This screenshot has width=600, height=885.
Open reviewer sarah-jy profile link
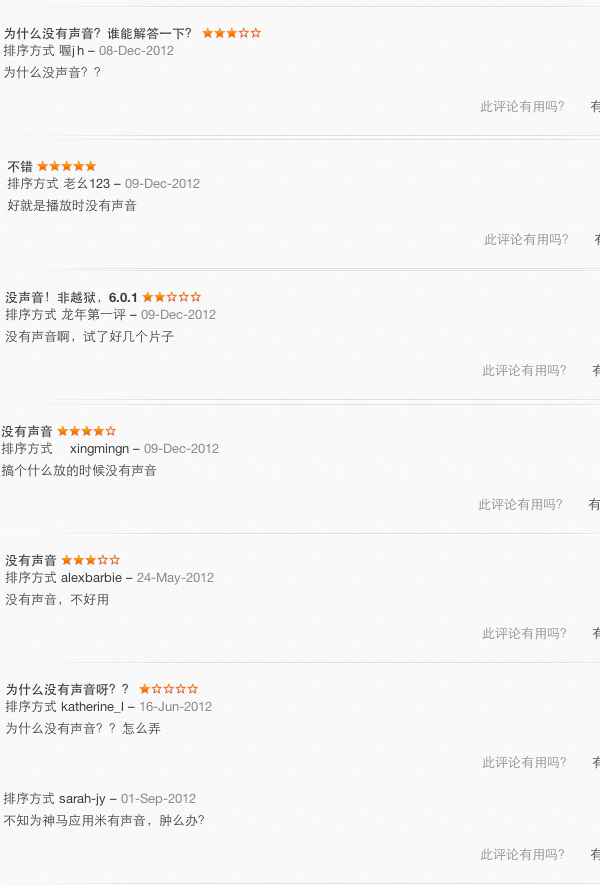(x=82, y=799)
